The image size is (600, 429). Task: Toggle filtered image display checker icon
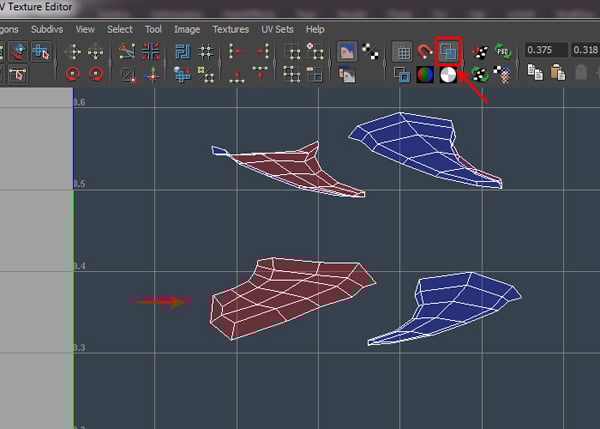pos(370,51)
